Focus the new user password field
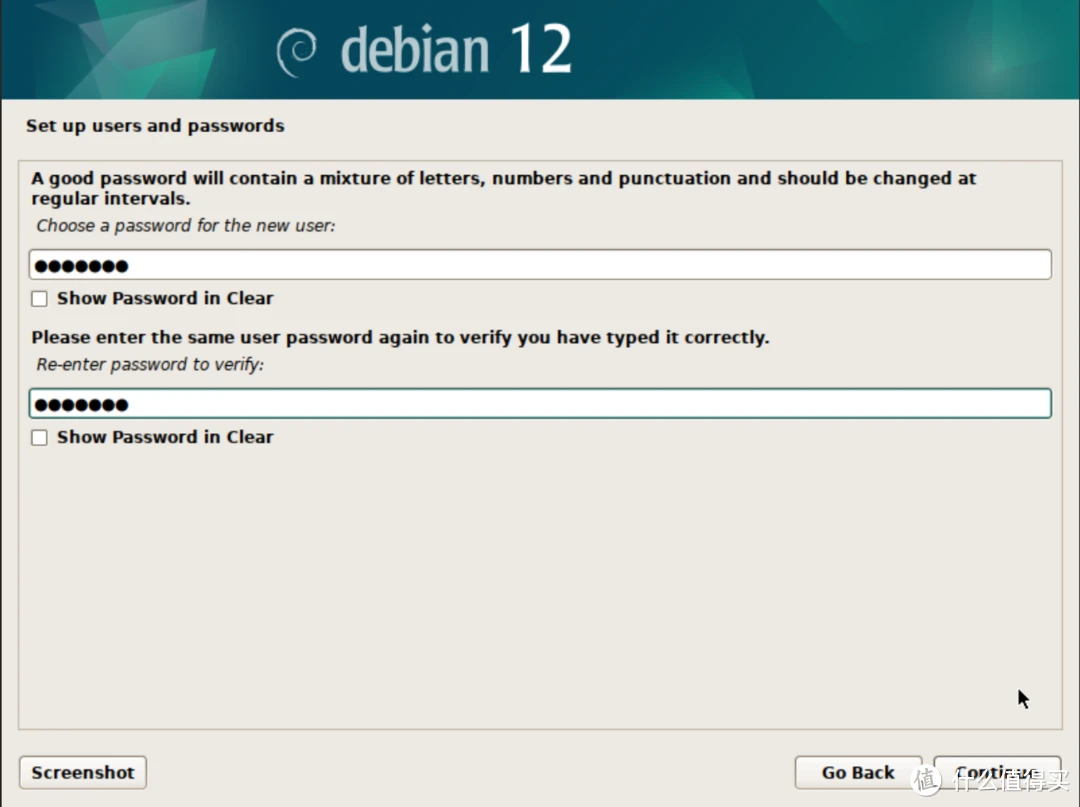This screenshot has height=807, width=1080. click(x=540, y=265)
